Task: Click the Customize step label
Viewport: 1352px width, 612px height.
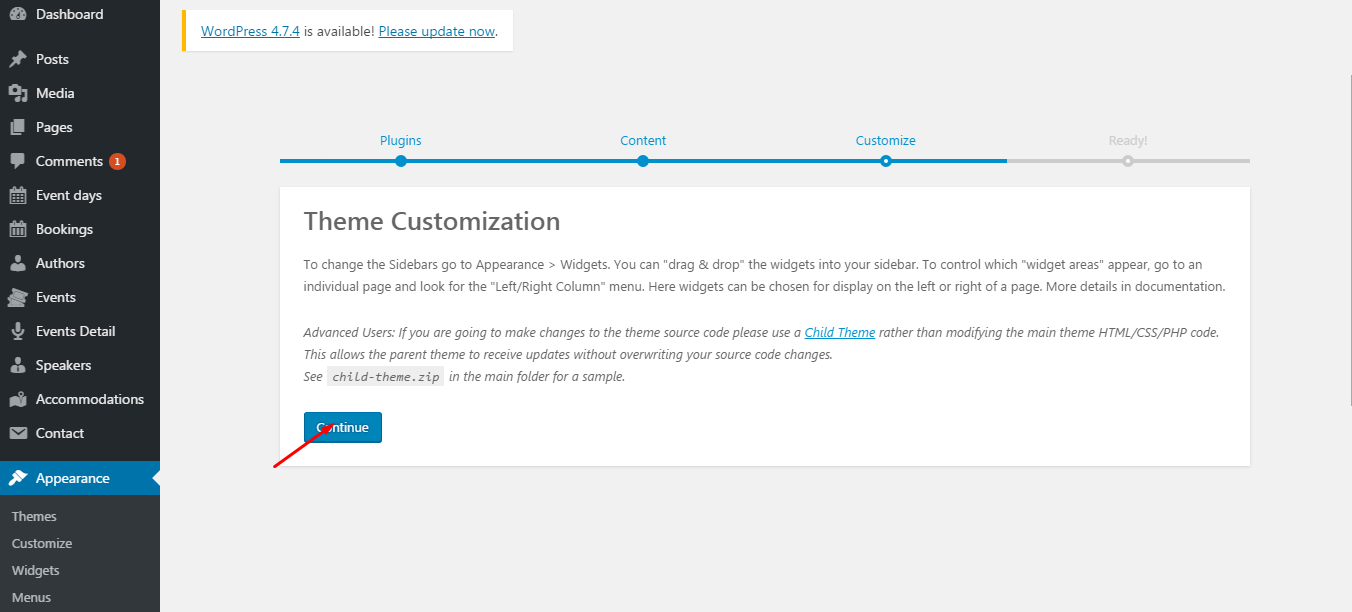Action: coord(886,141)
